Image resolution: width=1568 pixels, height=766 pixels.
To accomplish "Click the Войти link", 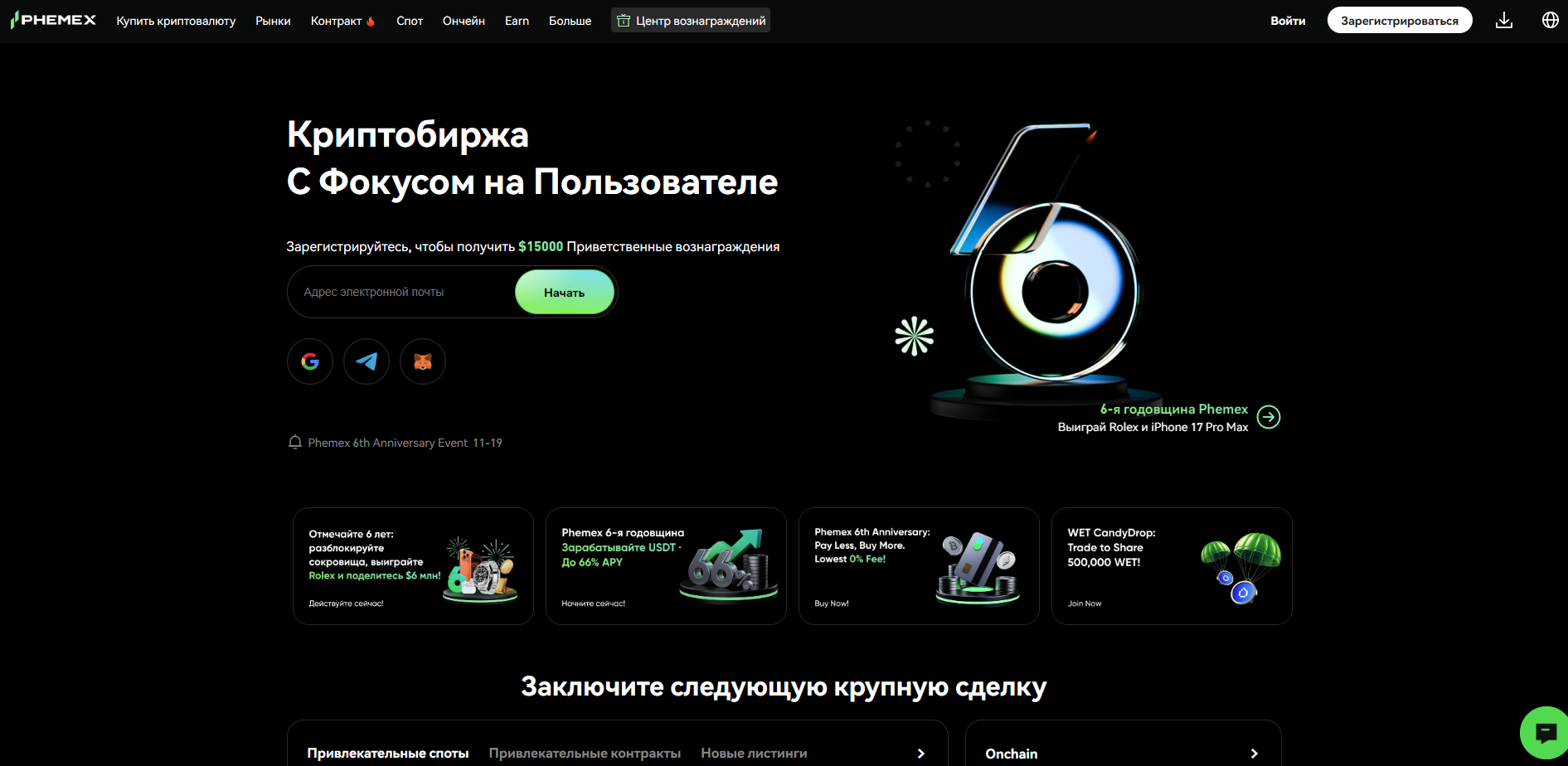I will [x=1288, y=20].
